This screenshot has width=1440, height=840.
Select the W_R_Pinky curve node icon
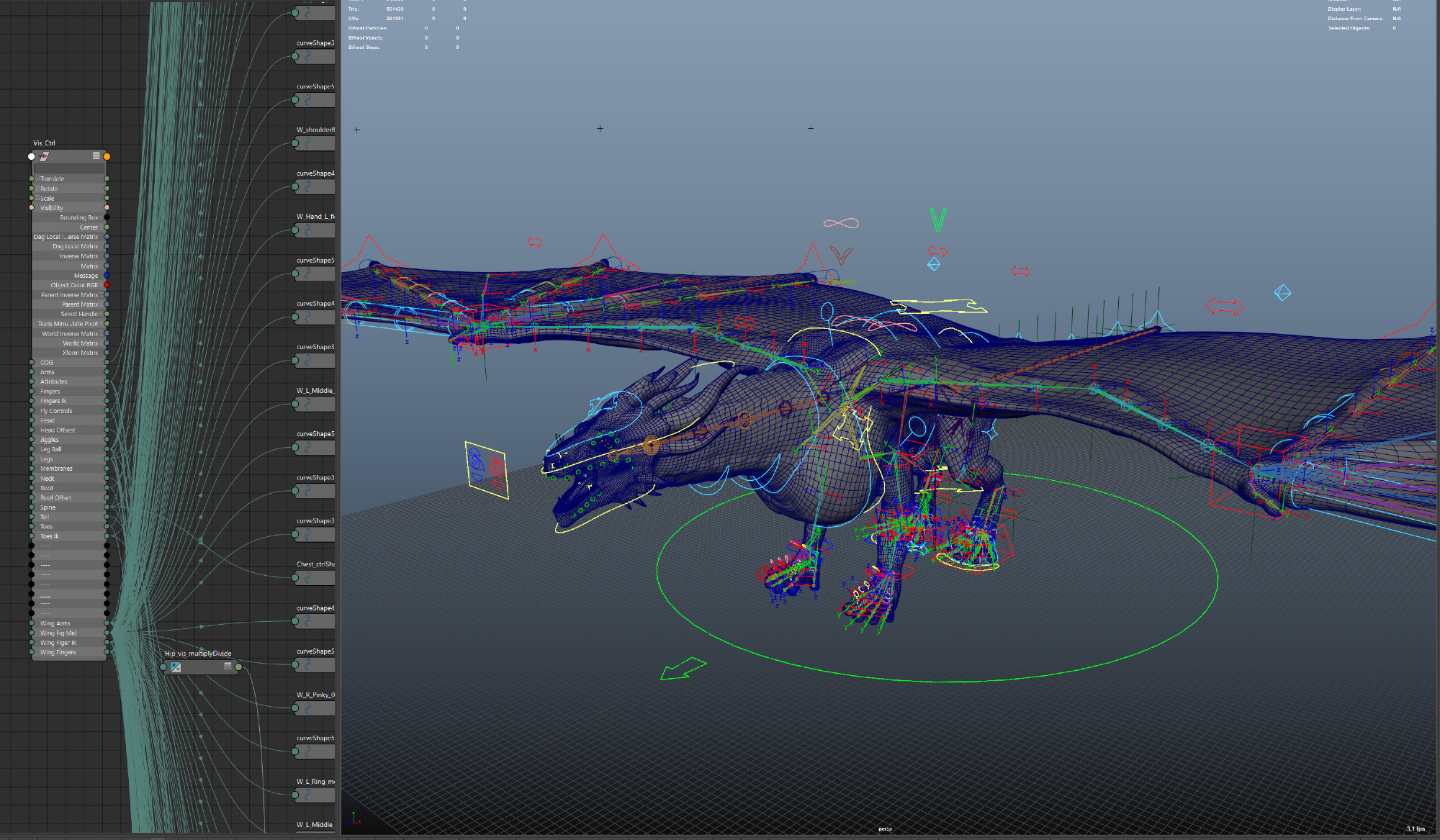pos(307,708)
